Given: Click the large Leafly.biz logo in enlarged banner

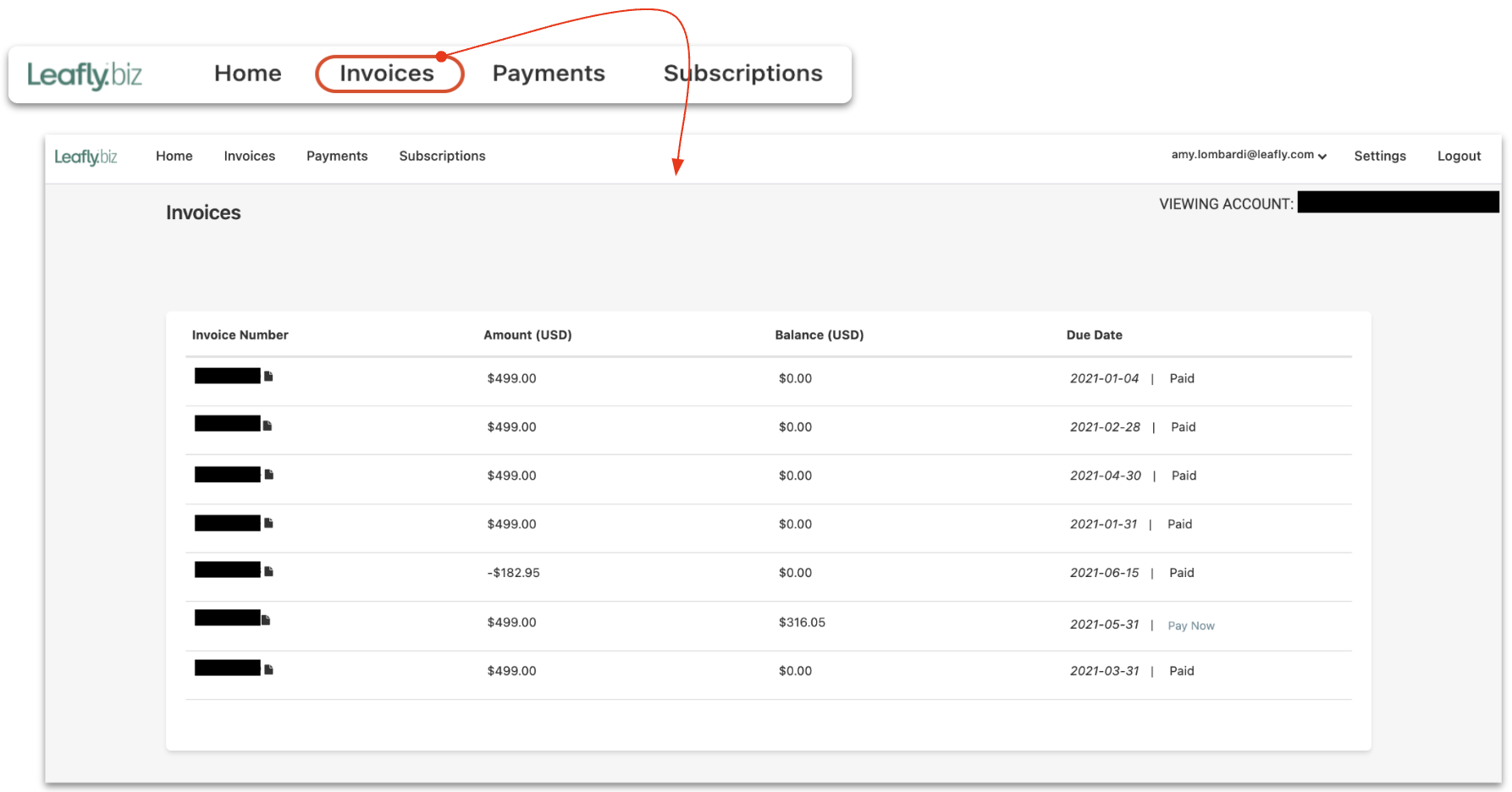Looking at the screenshot, I should (x=85, y=75).
